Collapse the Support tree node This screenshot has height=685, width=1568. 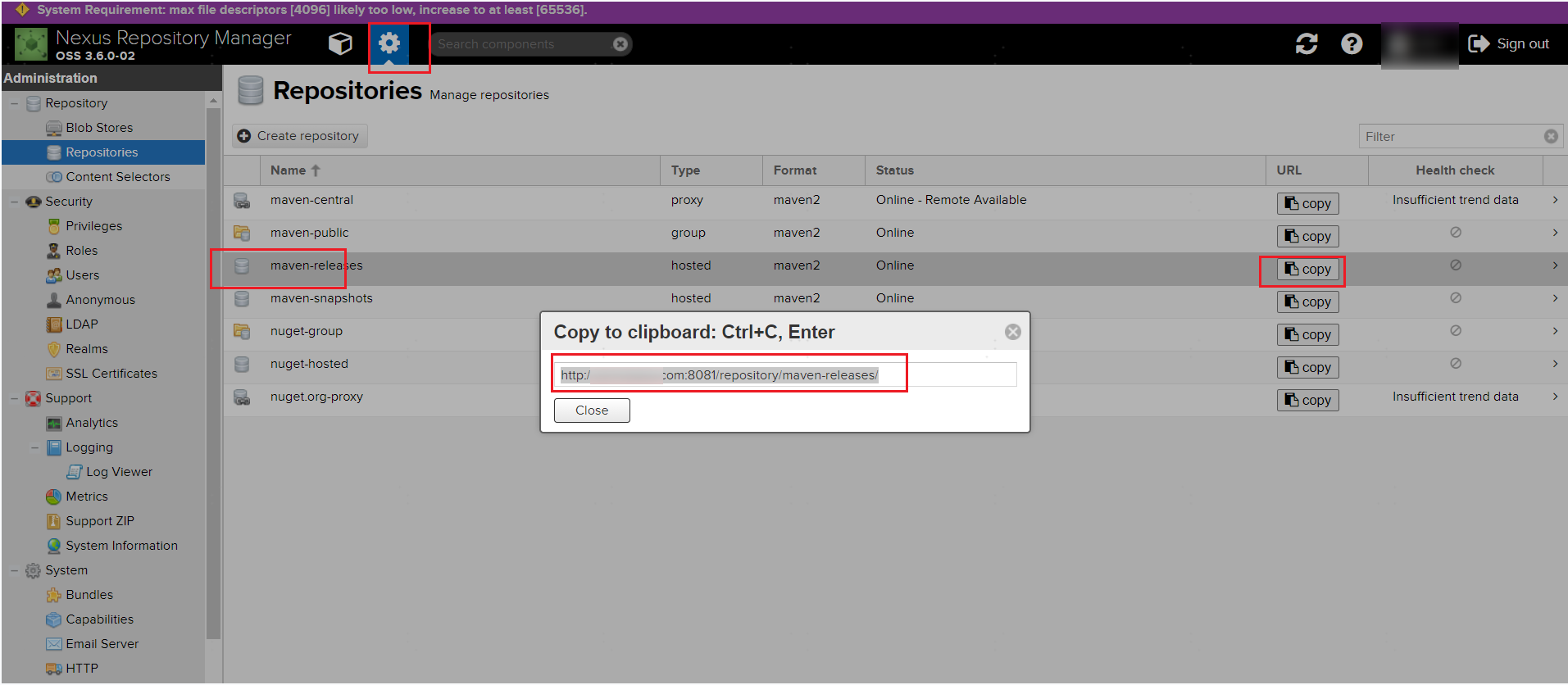tap(15, 398)
